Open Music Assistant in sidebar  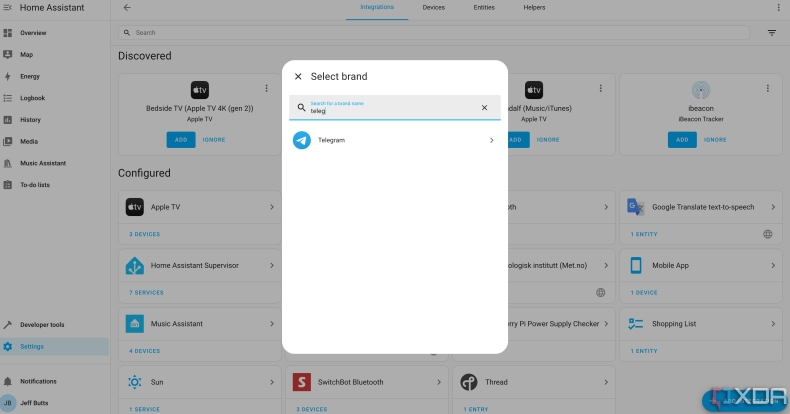[43, 163]
